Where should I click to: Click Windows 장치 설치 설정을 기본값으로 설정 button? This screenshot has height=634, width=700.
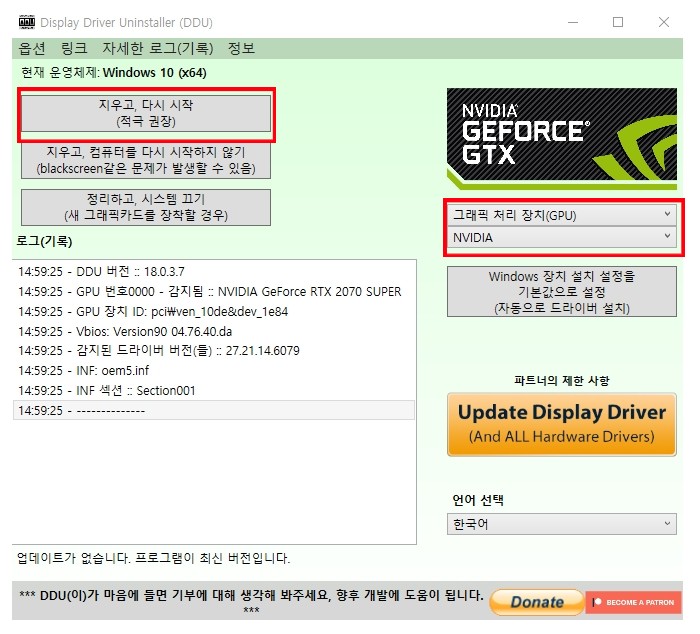562,292
